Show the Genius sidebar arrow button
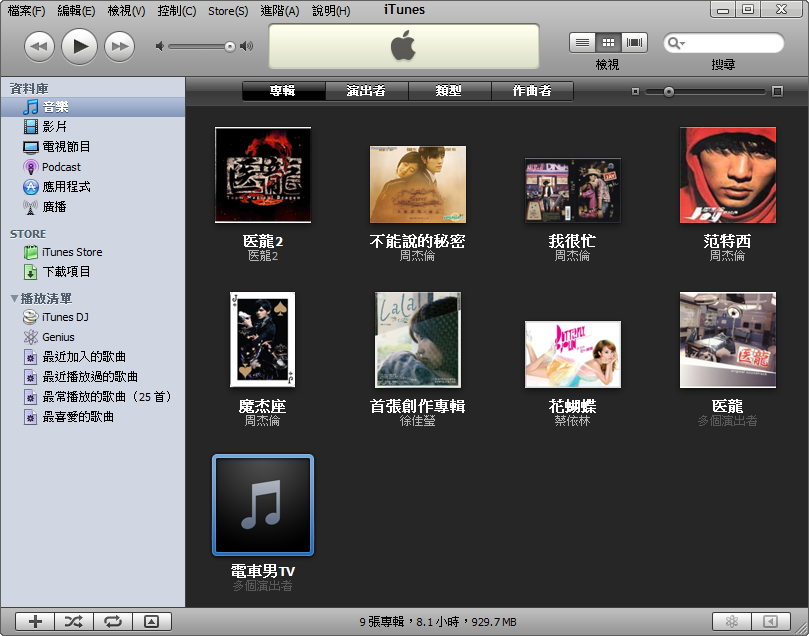Image resolution: width=809 pixels, height=636 pixels. (771, 622)
